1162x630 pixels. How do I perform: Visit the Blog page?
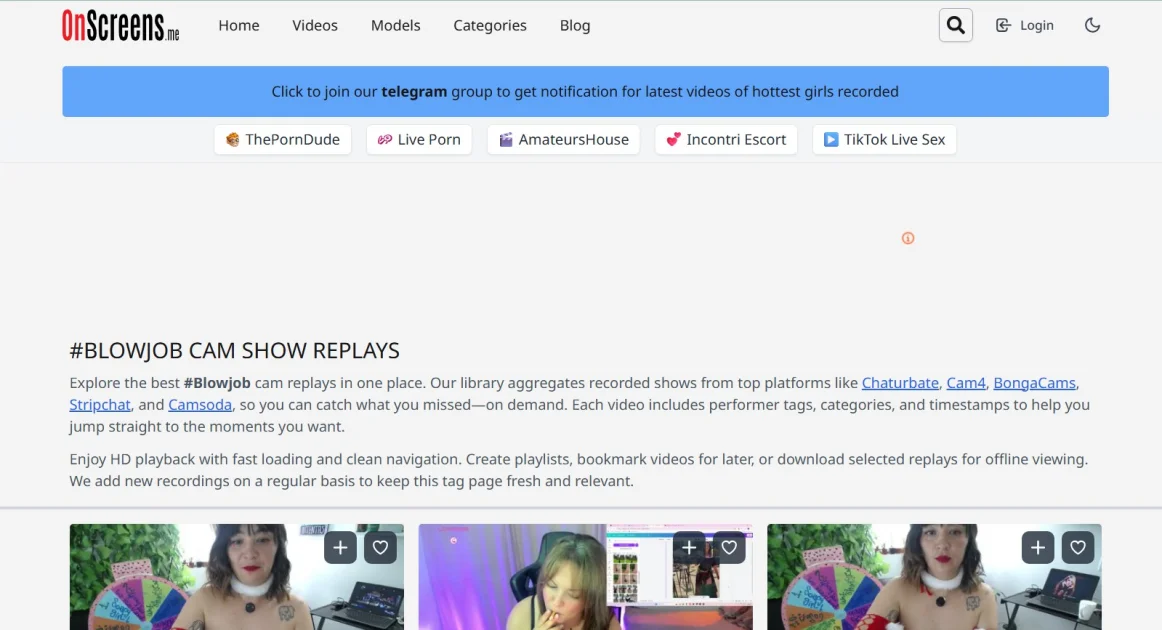575,25
